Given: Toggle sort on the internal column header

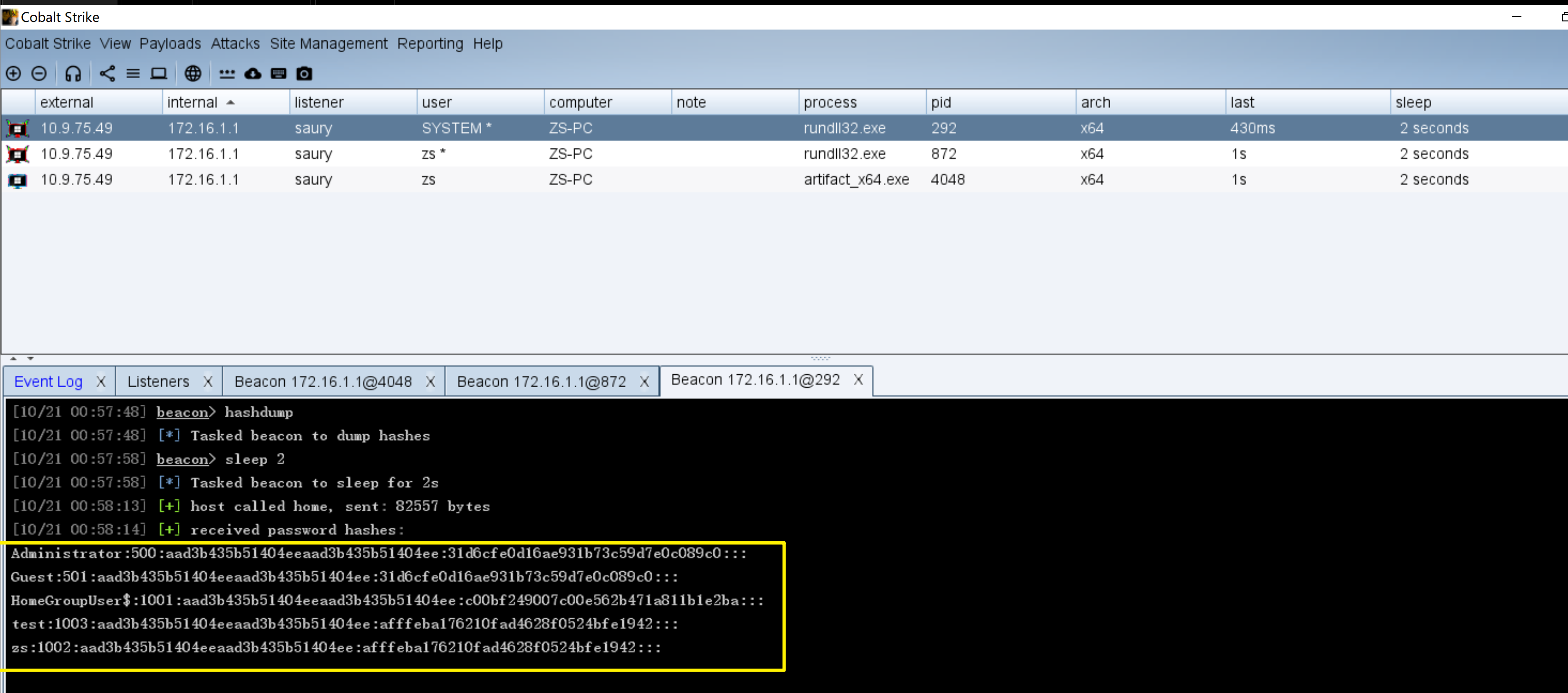Looking at the screenshot, I should pyautogui.click(x=226, y=102).
